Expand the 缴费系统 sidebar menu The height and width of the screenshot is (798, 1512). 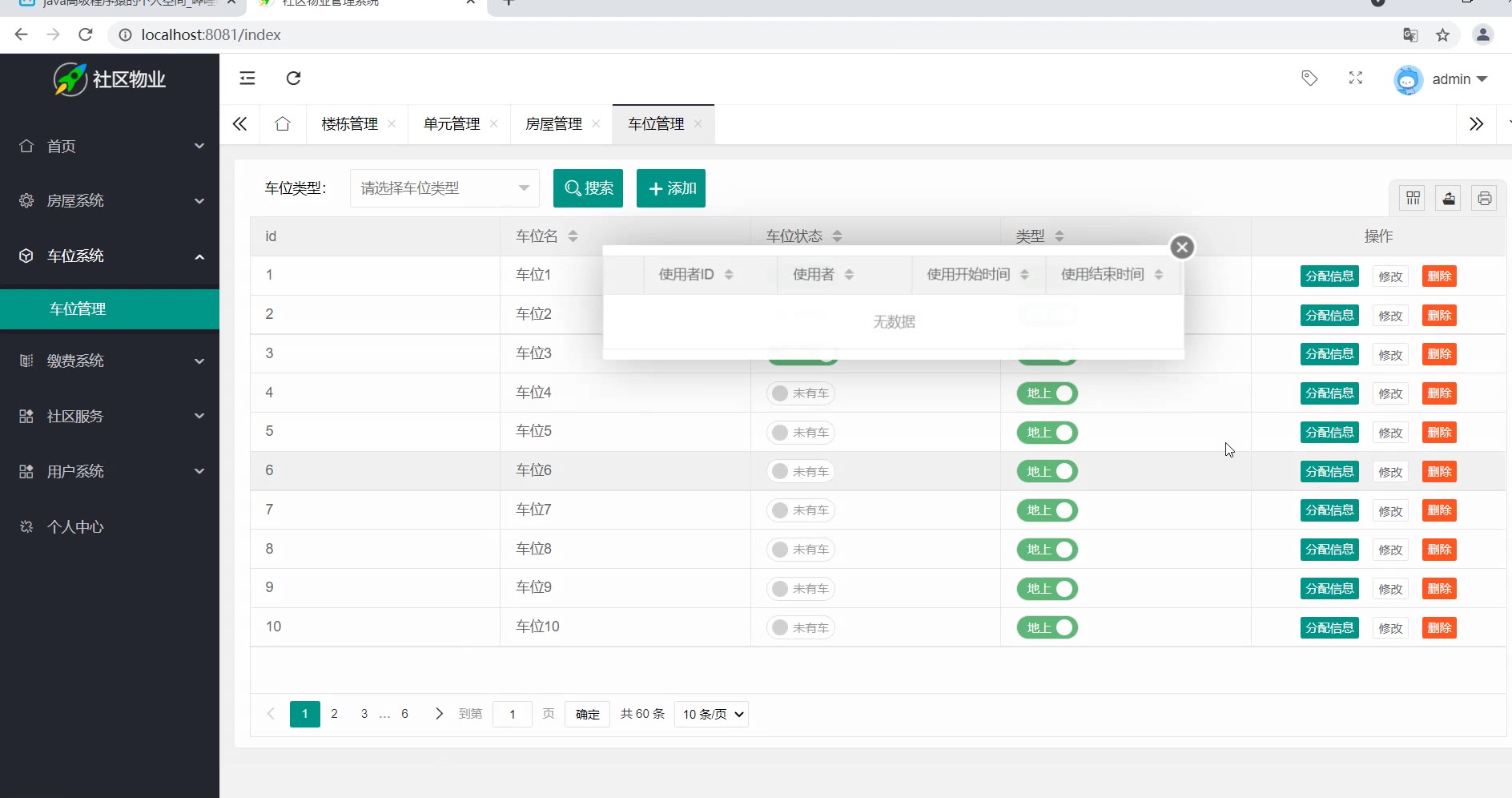coord(110,361)
